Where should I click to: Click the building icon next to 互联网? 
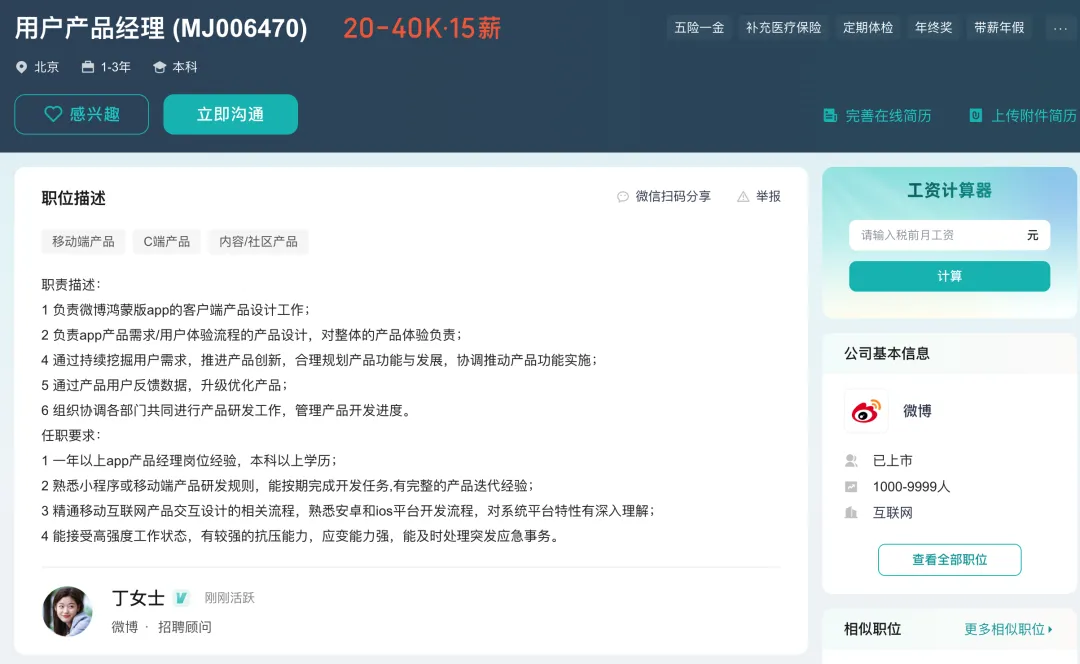(x=851, y=512)
